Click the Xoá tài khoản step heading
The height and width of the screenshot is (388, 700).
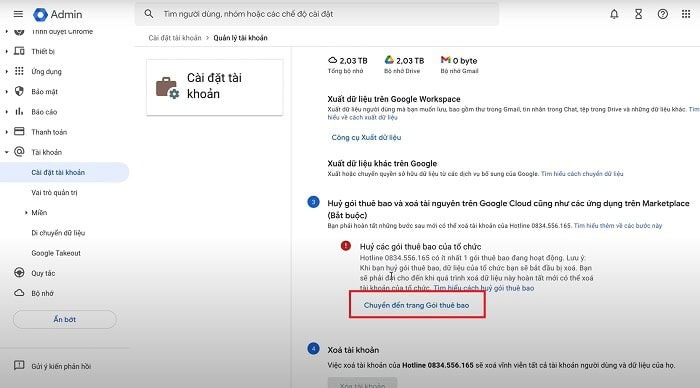tap(353, 350)
